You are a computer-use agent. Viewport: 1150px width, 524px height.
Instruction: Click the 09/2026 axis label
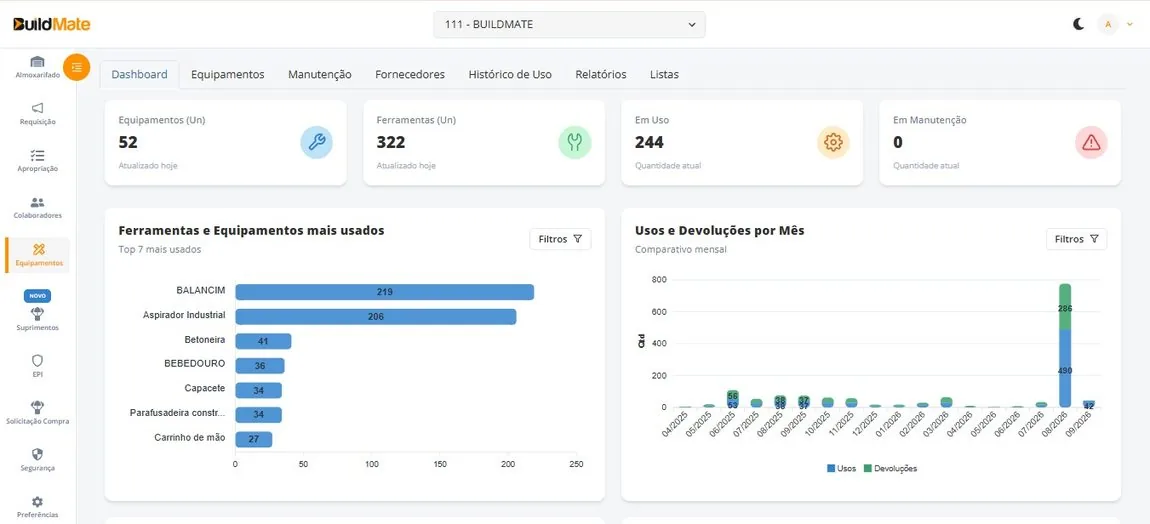point(1078,424)
